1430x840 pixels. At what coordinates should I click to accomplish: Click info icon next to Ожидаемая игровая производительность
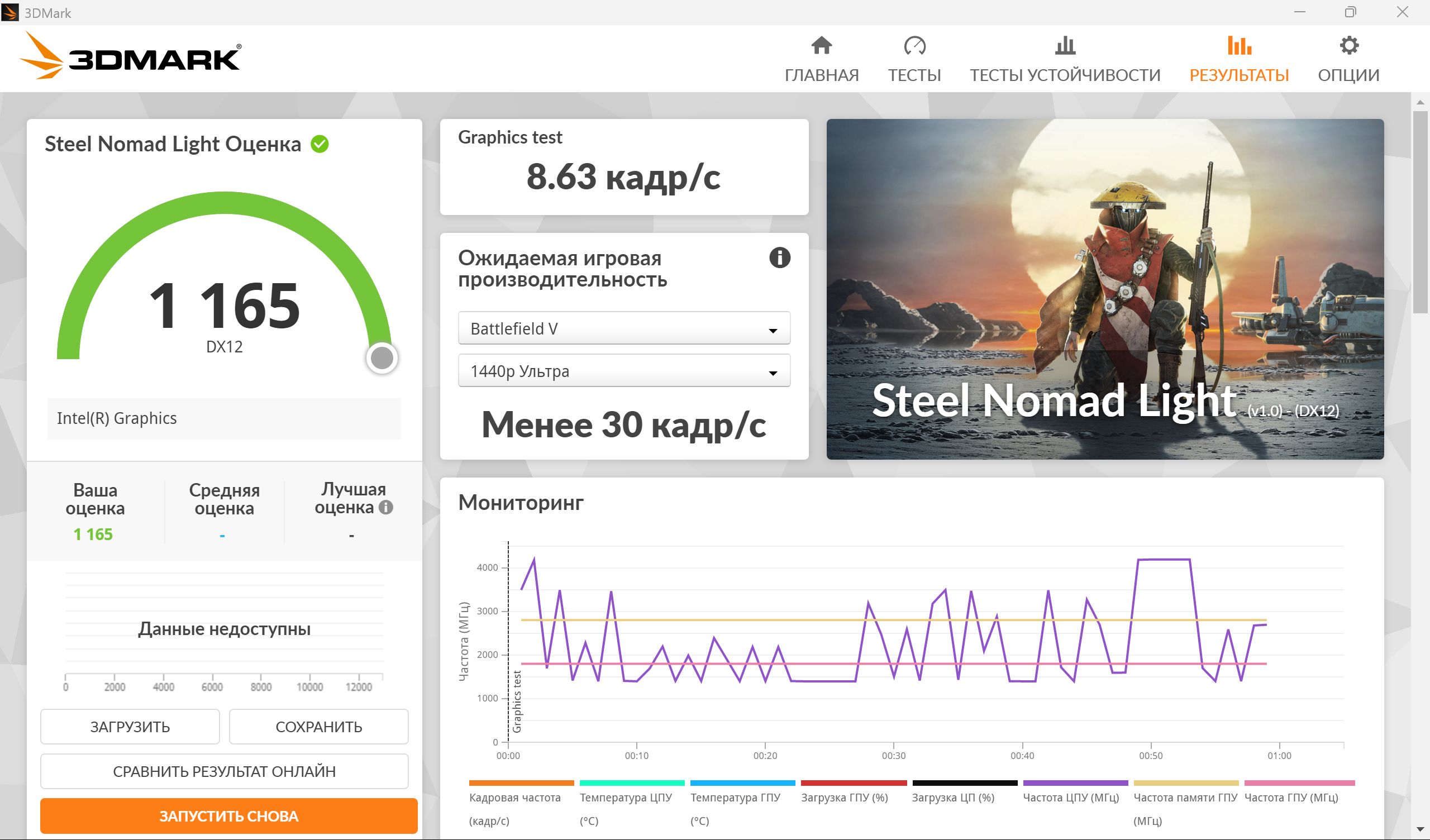tap(779, 257)
